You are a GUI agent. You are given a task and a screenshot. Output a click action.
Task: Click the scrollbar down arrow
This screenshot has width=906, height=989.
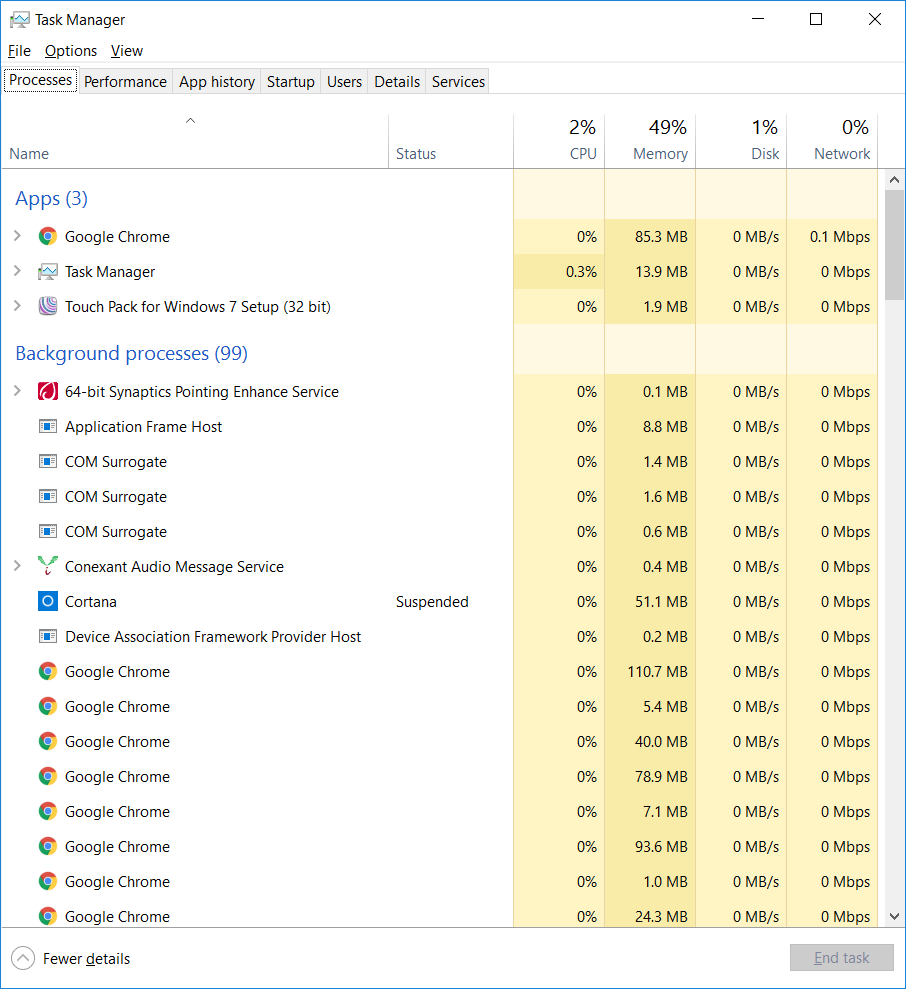tap(894, 916)
